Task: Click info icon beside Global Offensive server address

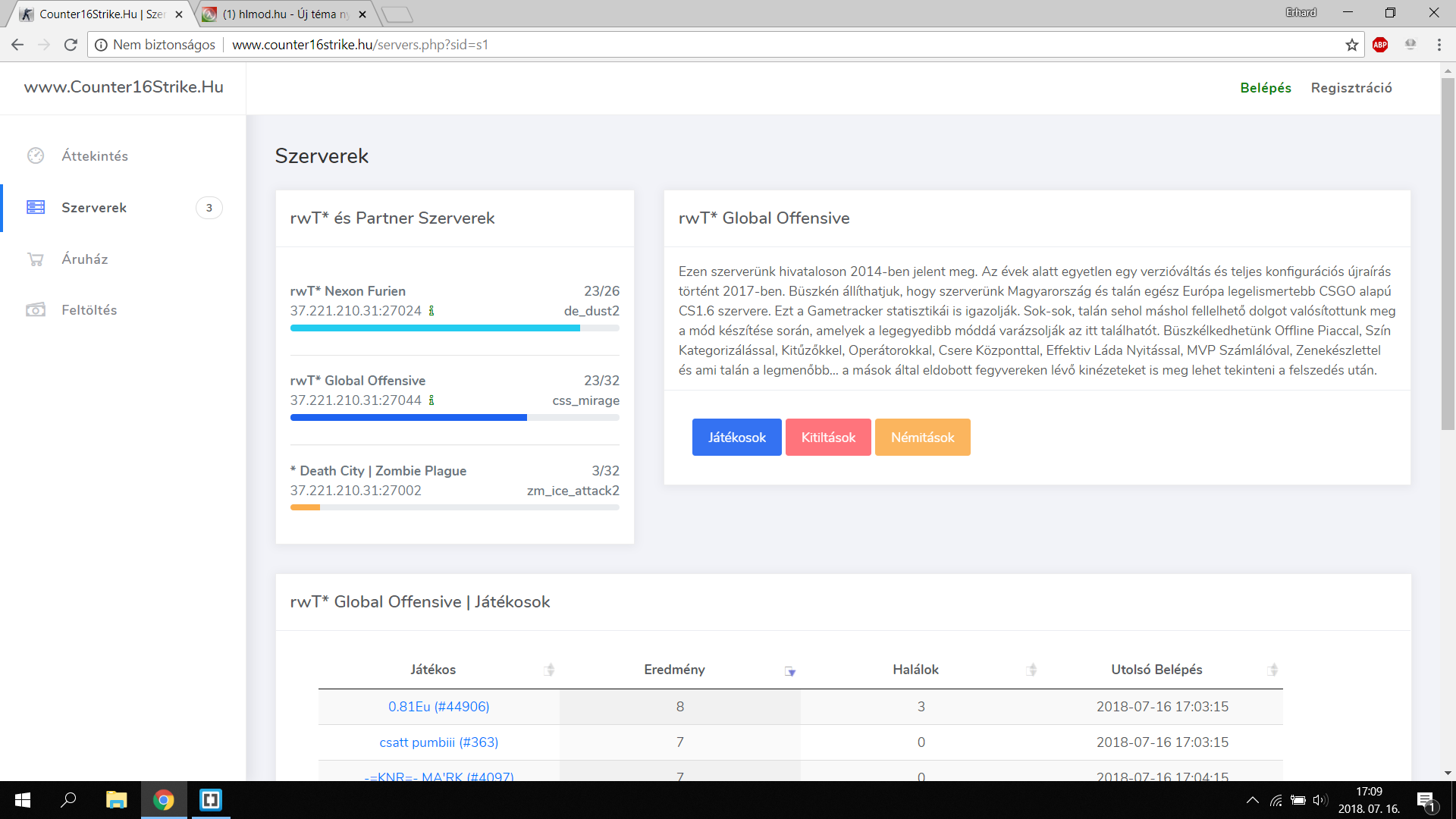Action: 431,400
